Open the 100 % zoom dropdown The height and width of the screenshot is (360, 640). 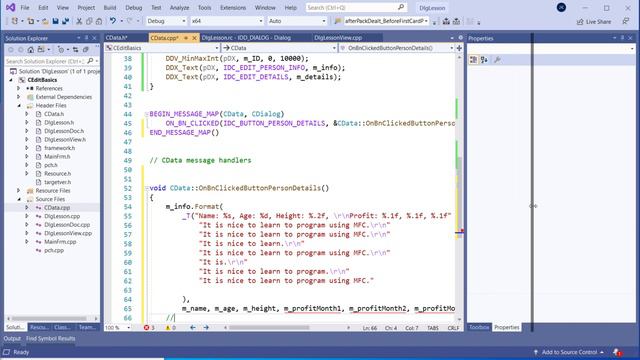[x=118, y=327]
